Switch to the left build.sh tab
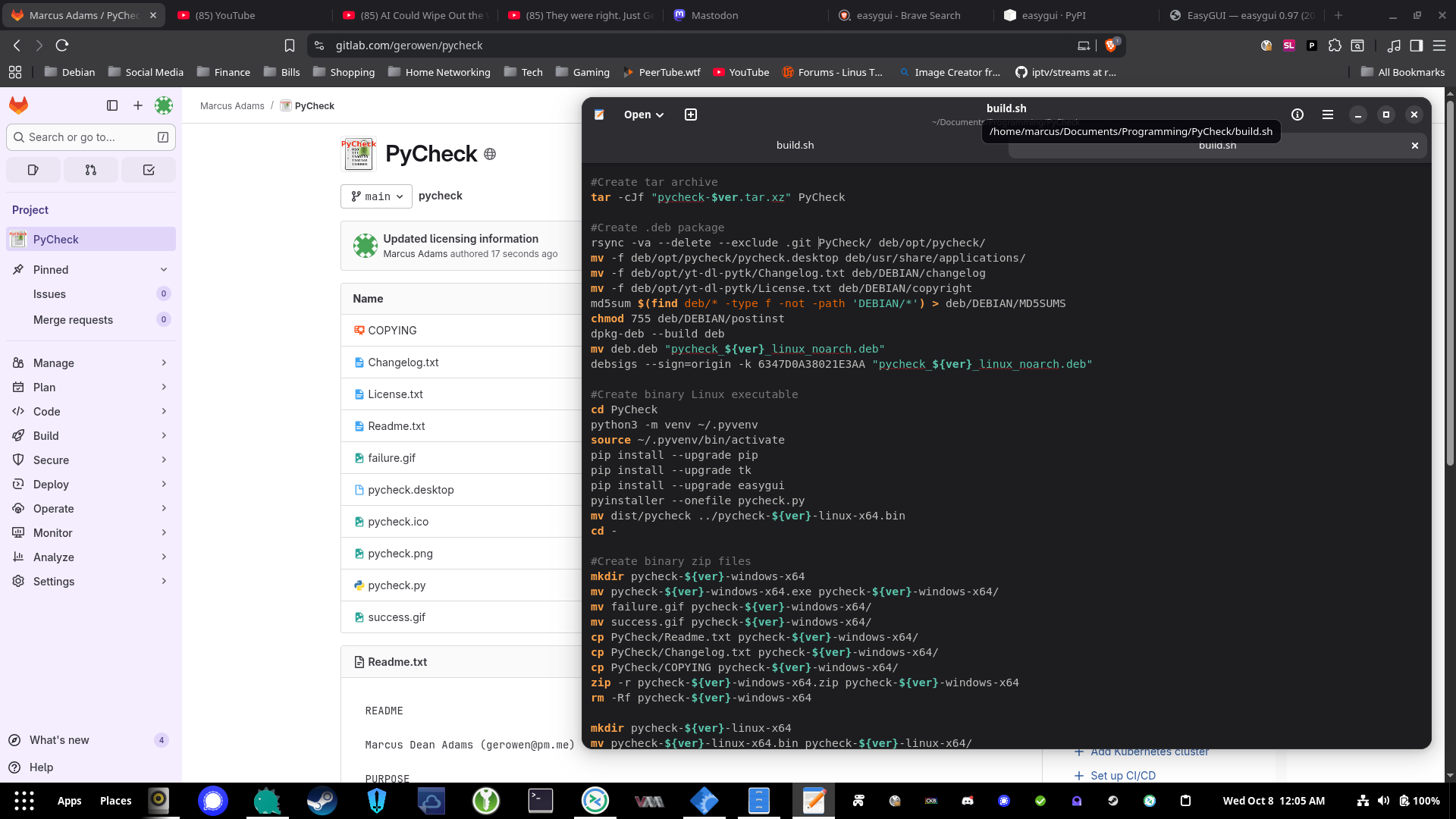The height and width of the screenshot is (819, 1456). [x=795, y=145]
